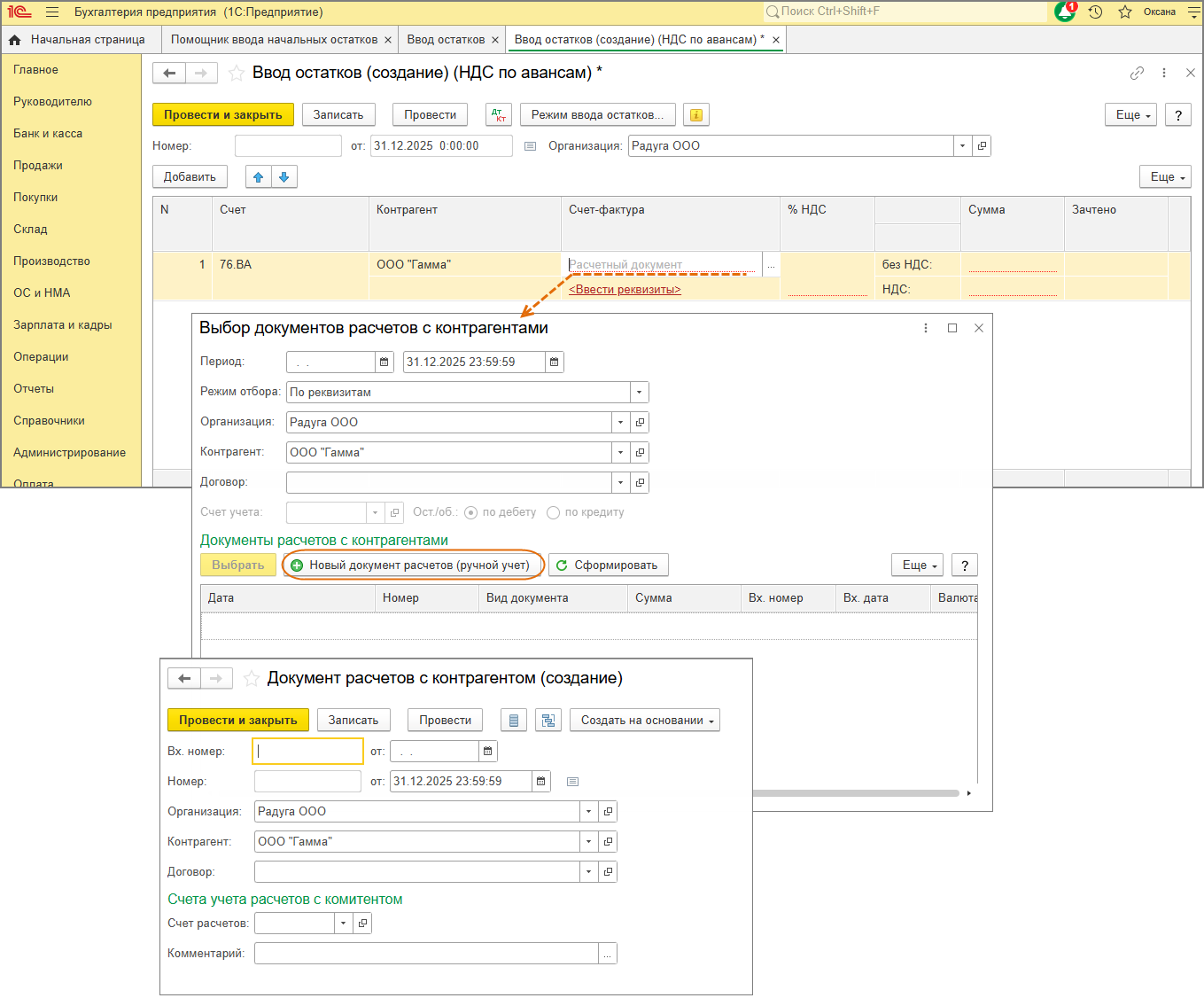Click Расчетный документ field ellipsis button
1204x998 pixels.
pyautogui.click(x=771, y=265)
